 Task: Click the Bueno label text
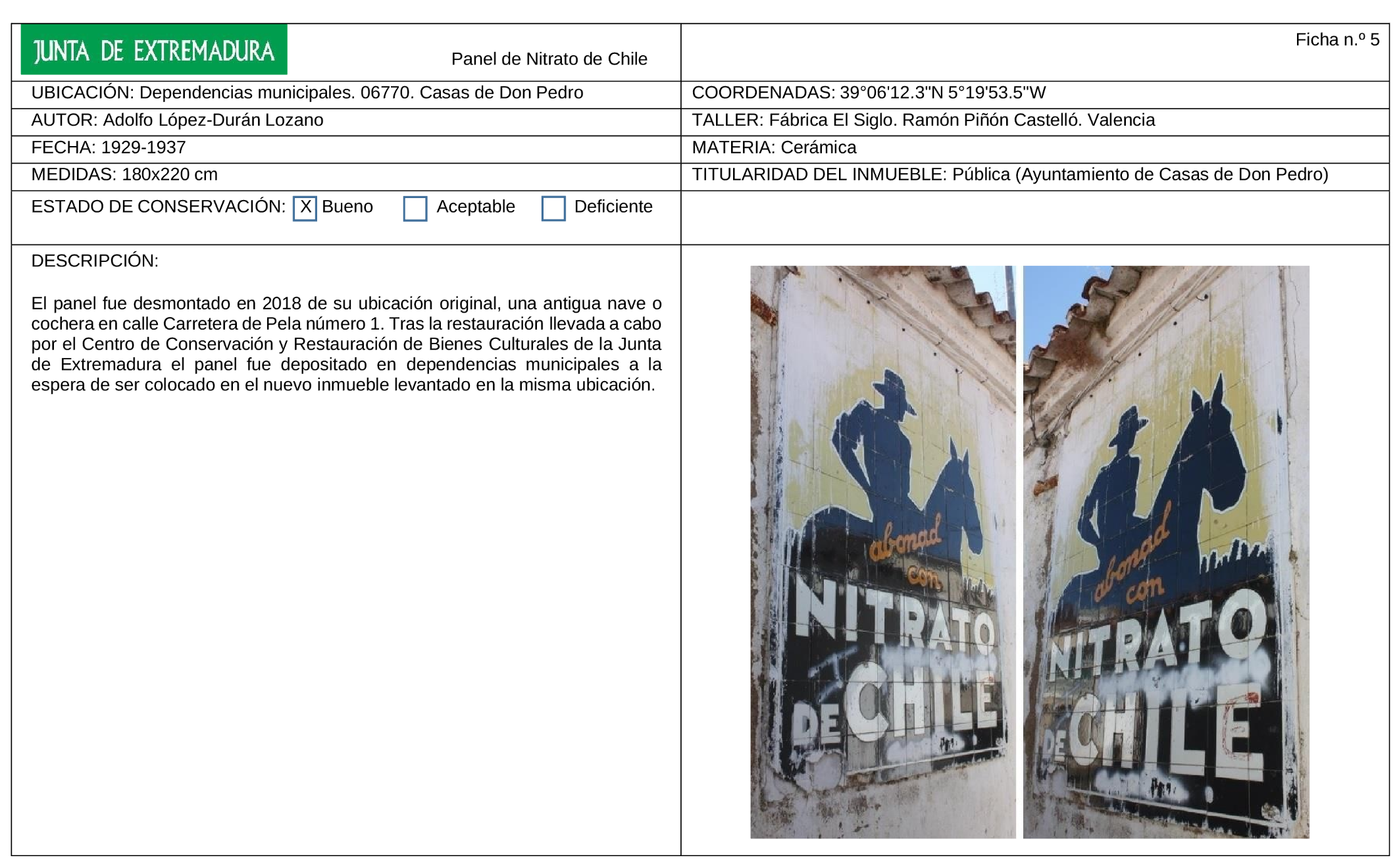point(347,207)
